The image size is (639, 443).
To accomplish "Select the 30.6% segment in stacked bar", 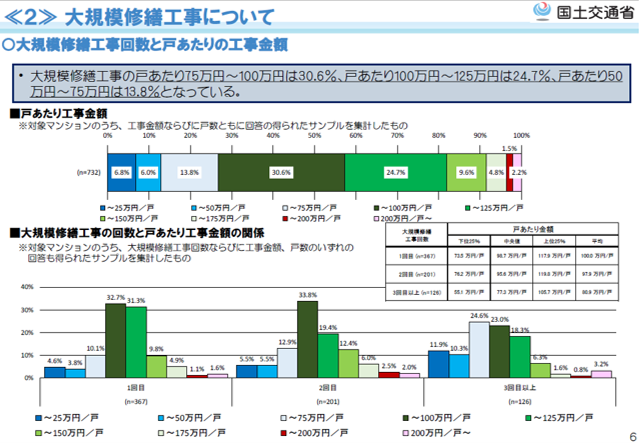I will pyautogui.click(x=281, y=172).
